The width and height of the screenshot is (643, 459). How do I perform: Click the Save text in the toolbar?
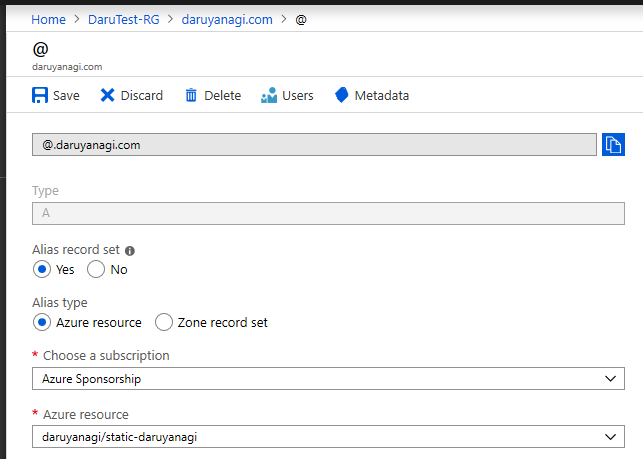(x=66, y=96)
